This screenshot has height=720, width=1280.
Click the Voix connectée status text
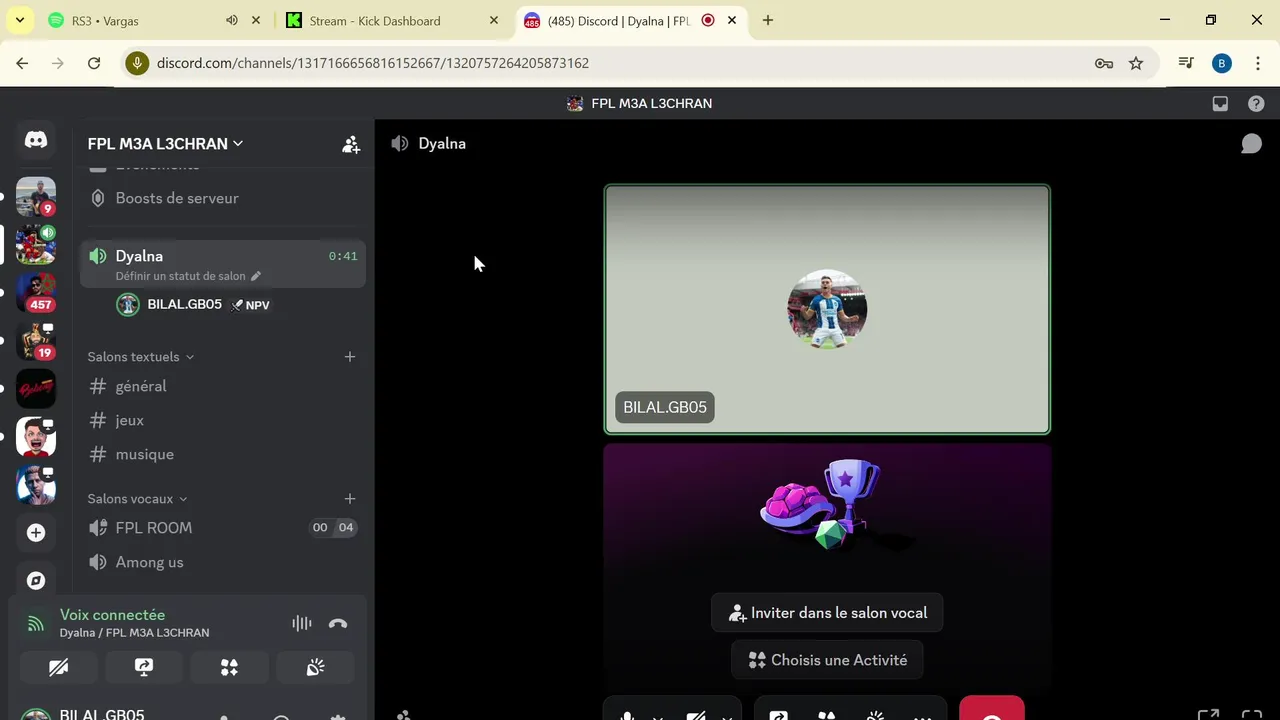point(112,615)
